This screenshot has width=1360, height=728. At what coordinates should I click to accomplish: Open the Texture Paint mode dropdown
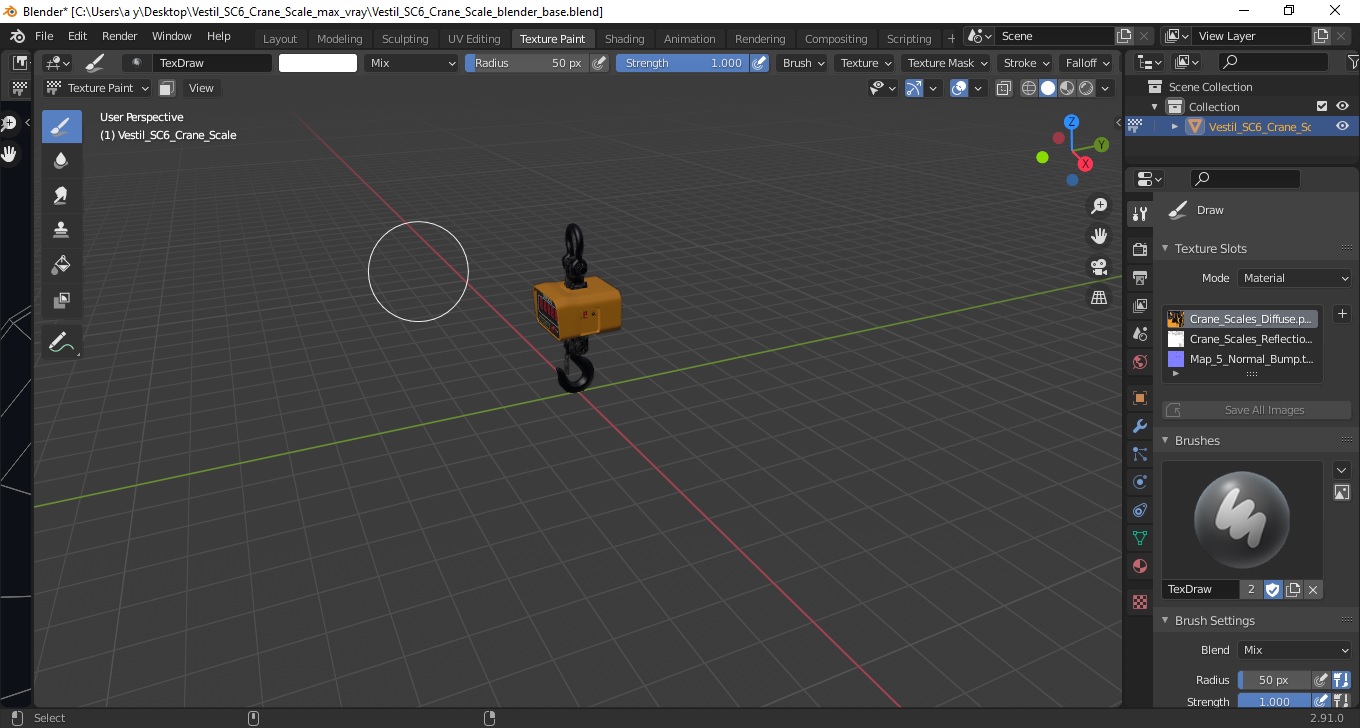pos(97,88)
